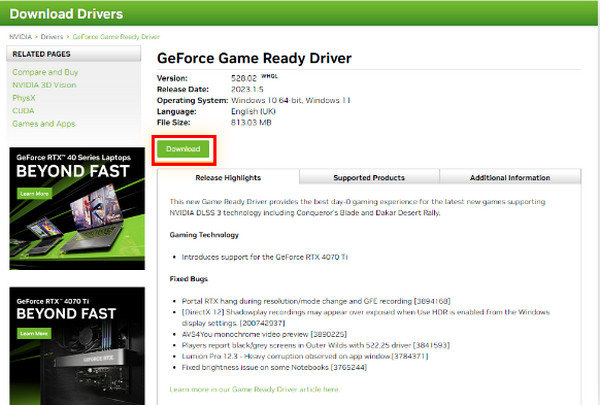
Task: Open the PhysX related page
Action: (x=24, y=98)
